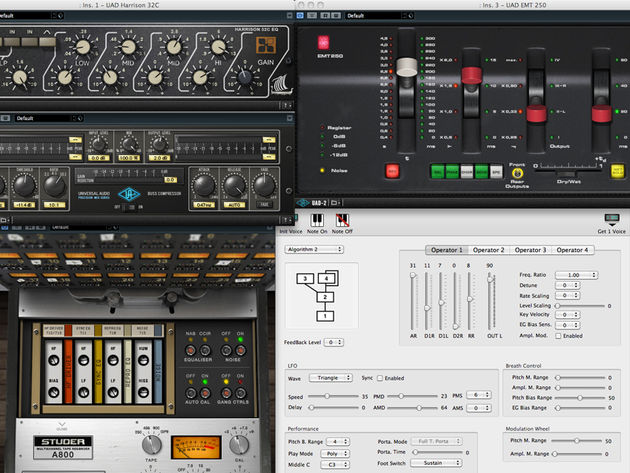Set Auto Cal to OFF on Studer
This screenshot has width=630, height=473.
190,392
